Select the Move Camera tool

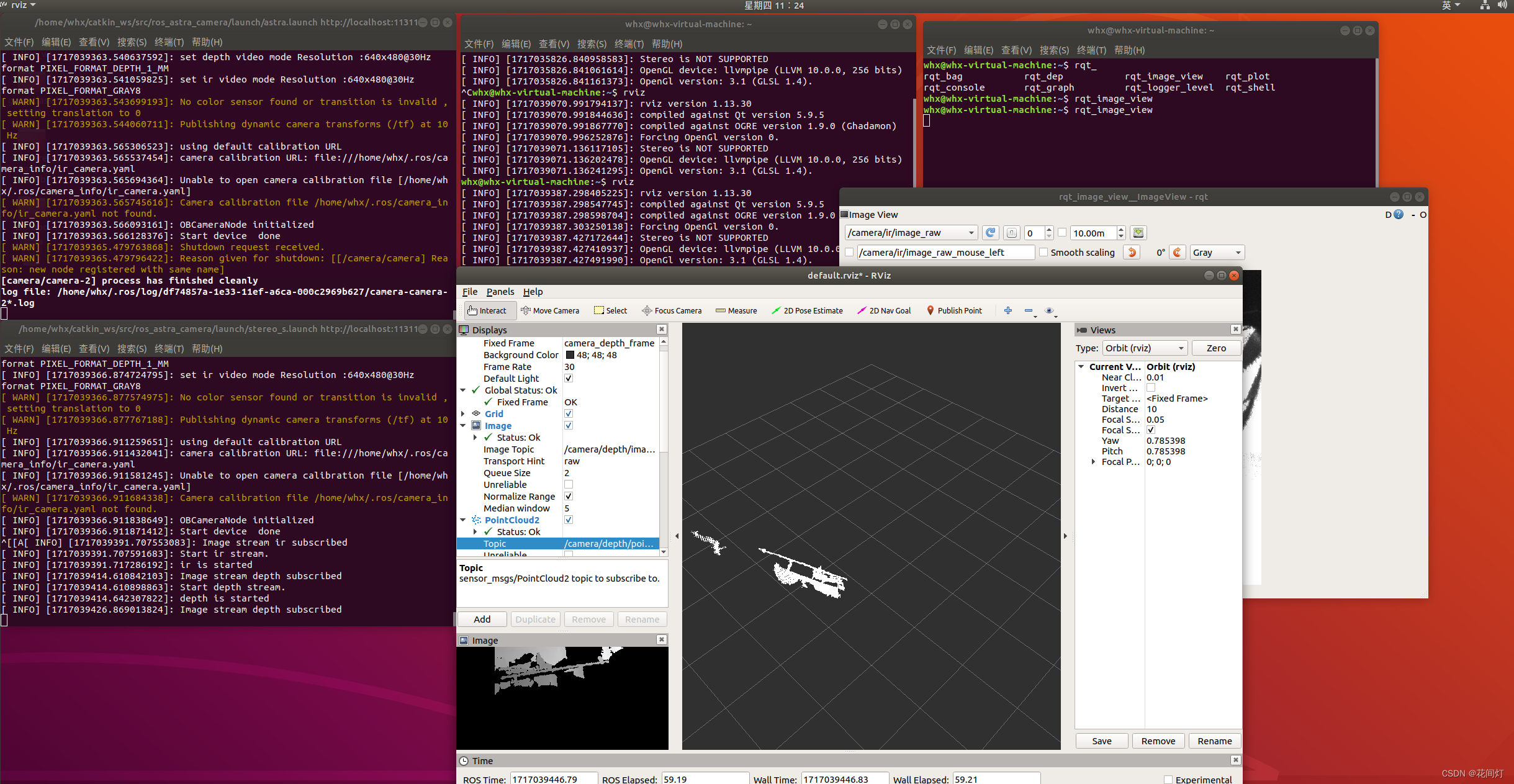[549, 310]
